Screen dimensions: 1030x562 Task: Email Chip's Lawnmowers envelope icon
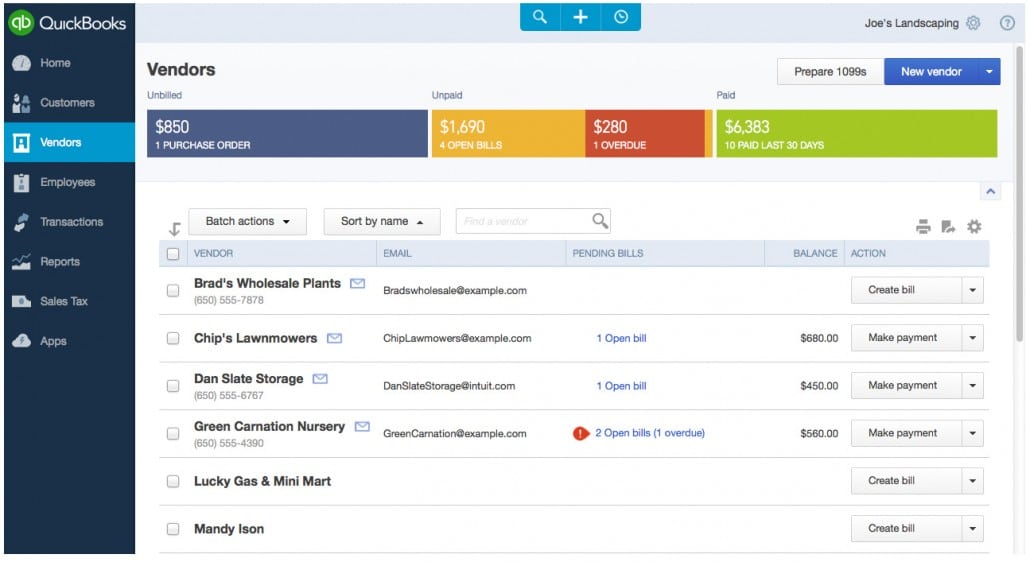pos(334,338)
